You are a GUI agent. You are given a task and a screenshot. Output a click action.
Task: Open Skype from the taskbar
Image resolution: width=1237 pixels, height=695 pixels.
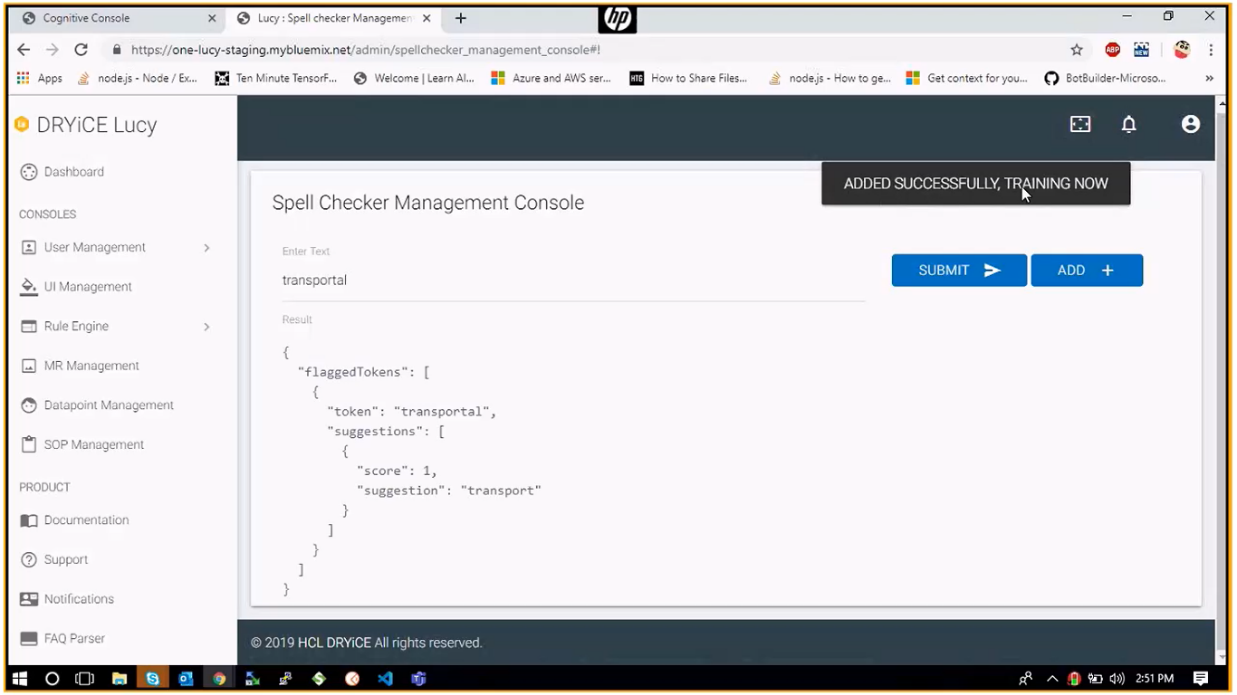pyautogui.click(x=152, y=678)
